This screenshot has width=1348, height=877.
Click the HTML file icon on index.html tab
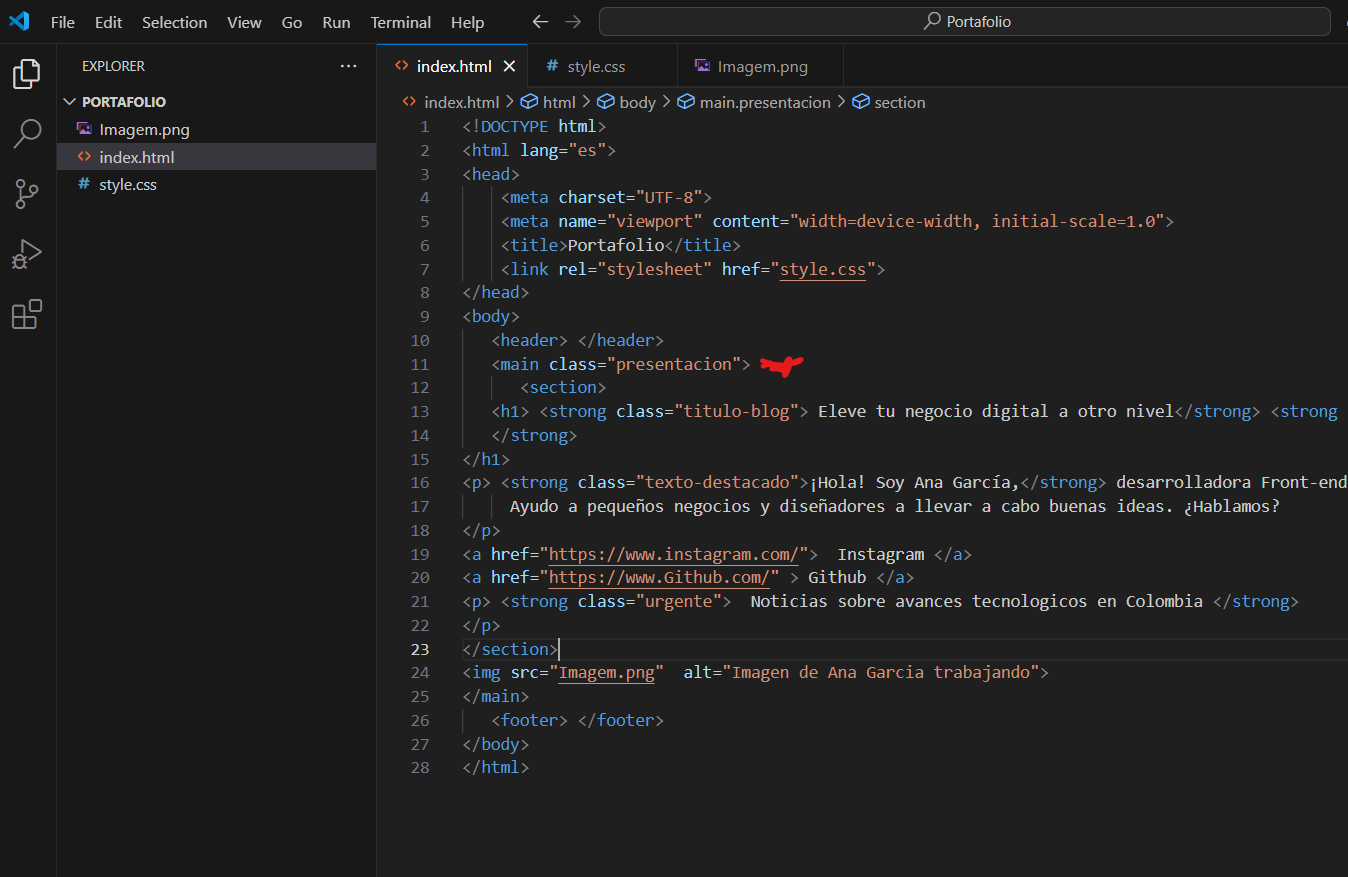click(x=402, y=66)
